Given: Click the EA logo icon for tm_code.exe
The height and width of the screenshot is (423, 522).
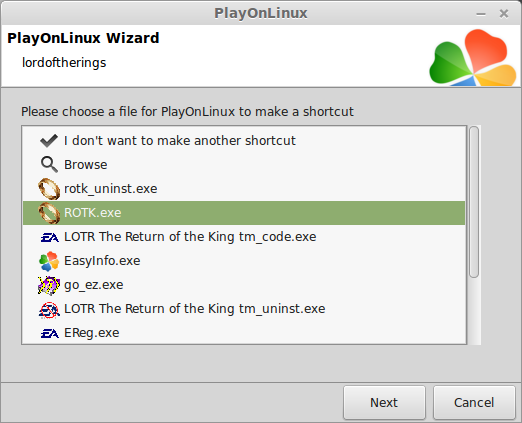Looking at the screenshot, I should [x=49, y=237].
